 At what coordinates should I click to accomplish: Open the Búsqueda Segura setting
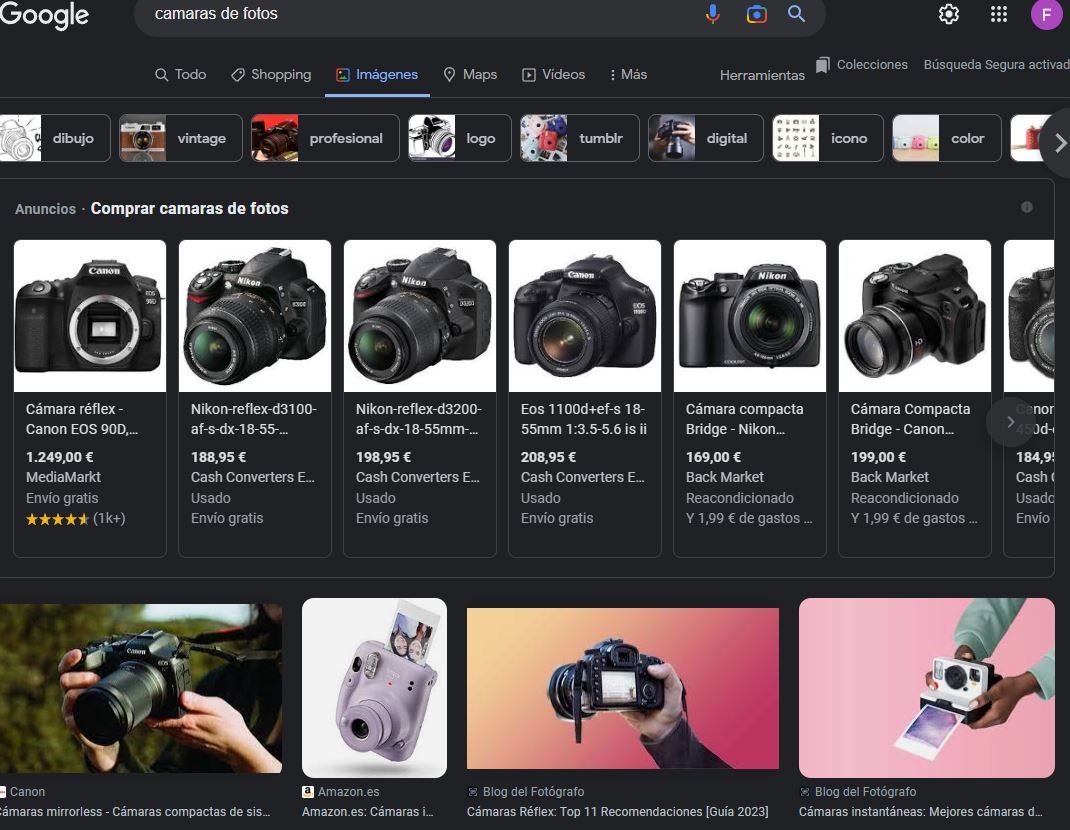996,65
